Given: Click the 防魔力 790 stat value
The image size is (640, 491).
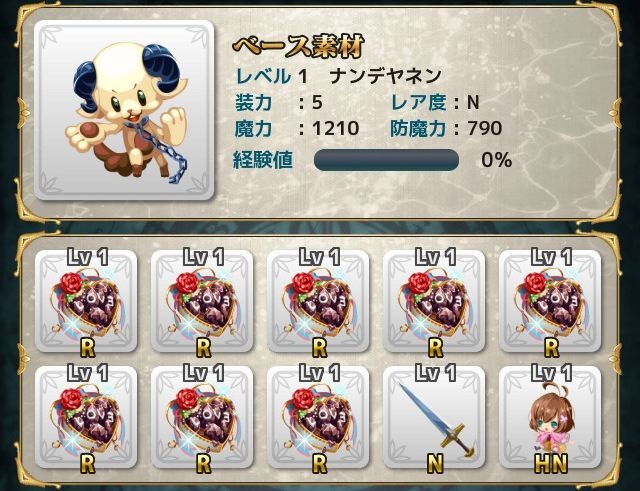Looking at the screenshot, I should [x=484, y=129].
